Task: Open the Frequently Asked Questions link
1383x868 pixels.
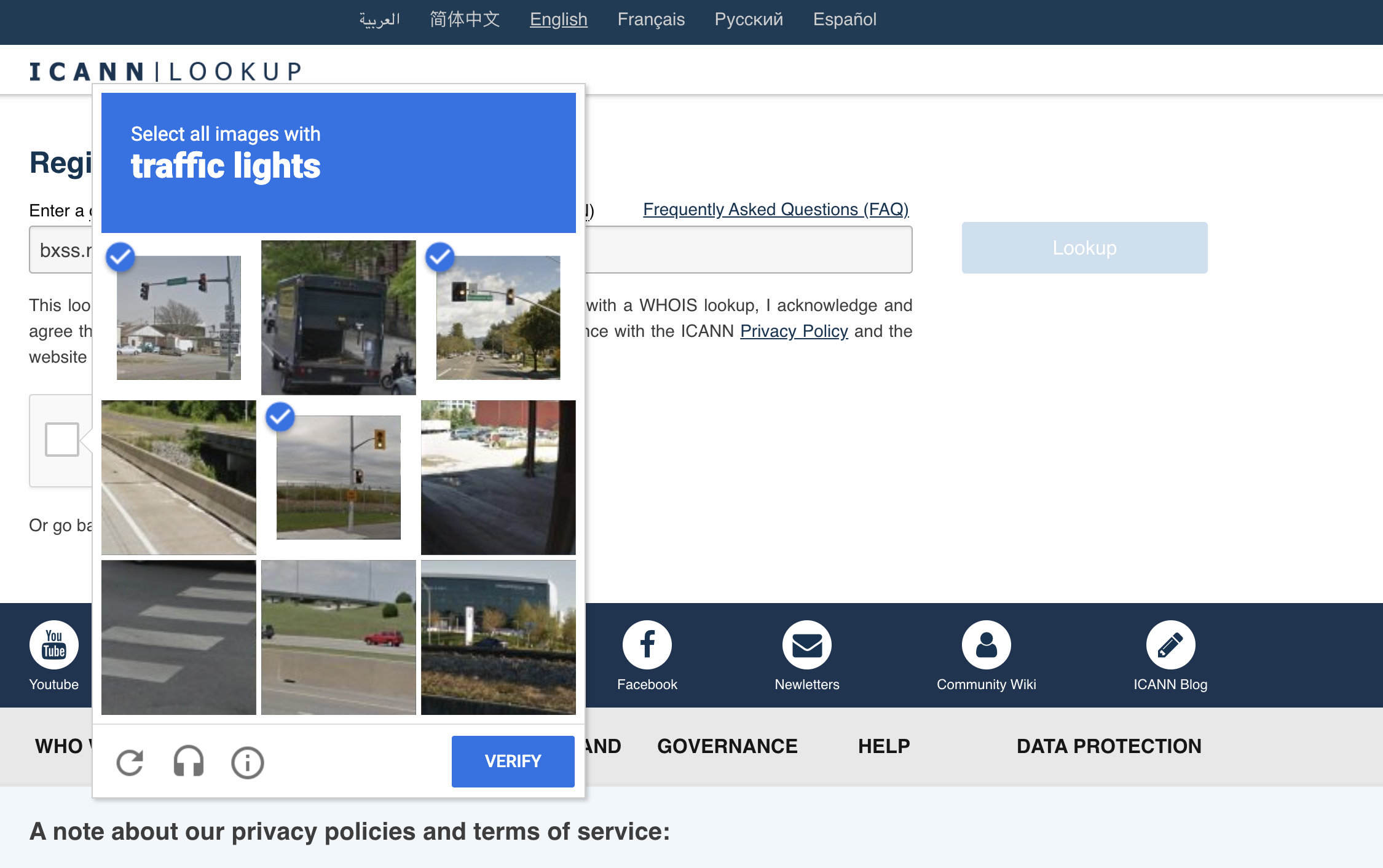Action: (776, 210)
